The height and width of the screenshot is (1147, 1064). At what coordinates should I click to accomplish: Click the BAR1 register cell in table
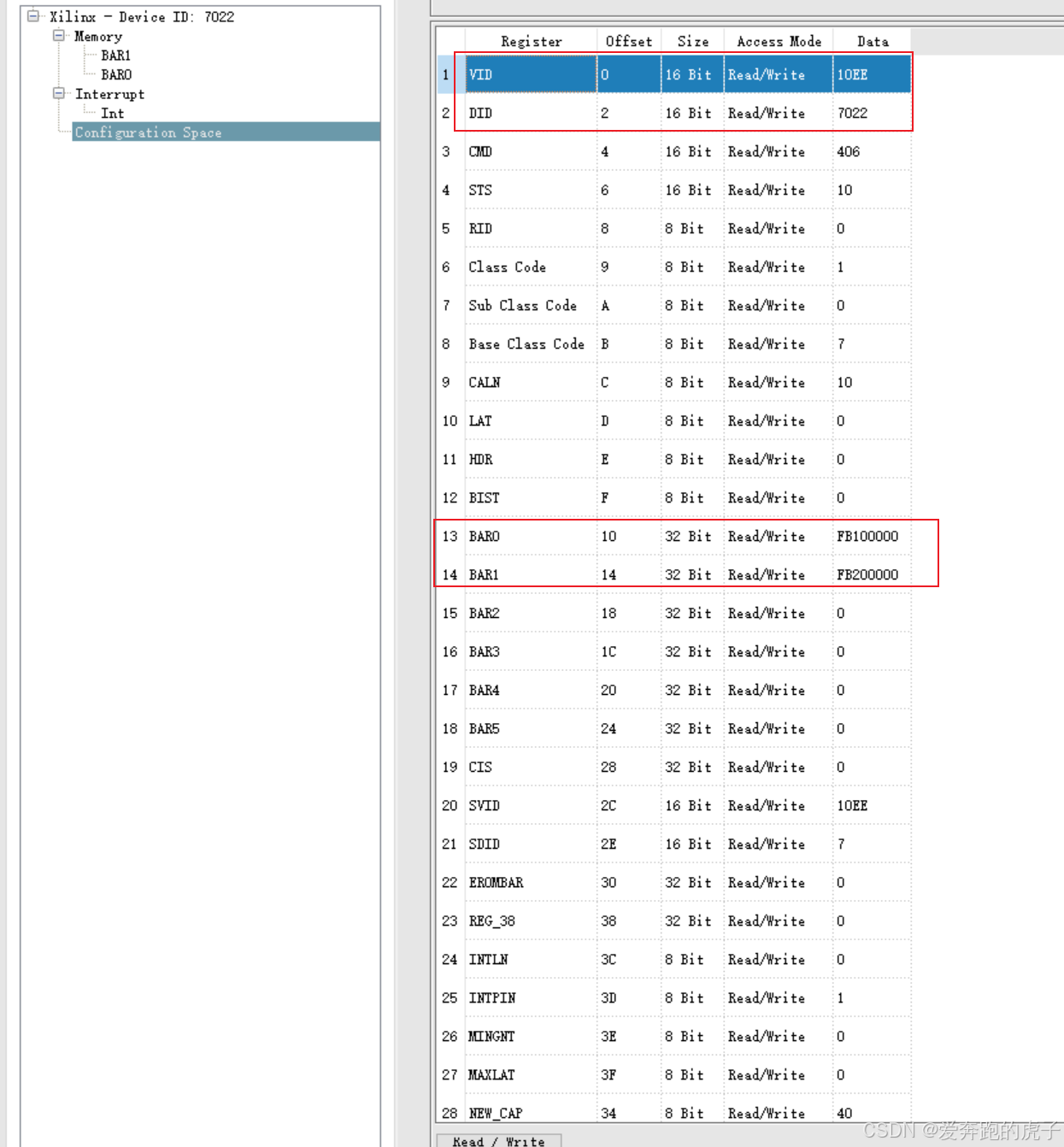point(531,574)
